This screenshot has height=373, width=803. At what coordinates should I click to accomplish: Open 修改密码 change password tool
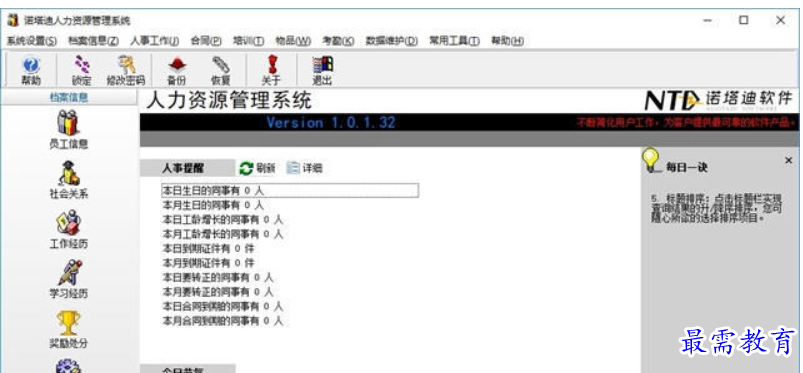(x=125, y=71)
